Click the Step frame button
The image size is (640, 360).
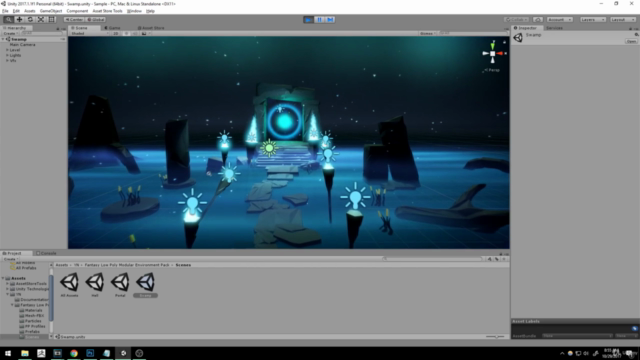(330, 19)
